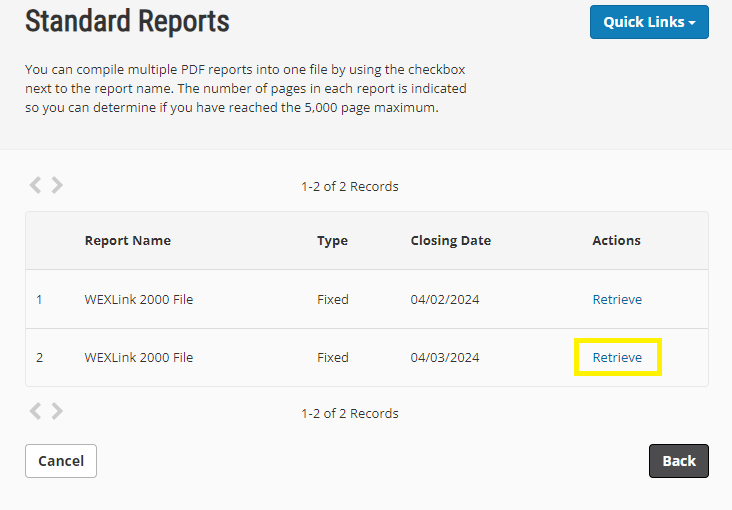Viewport: 732px width, 510px height.
Task: Retrieve report closing 04/02/2024
Action: (617, 299)
